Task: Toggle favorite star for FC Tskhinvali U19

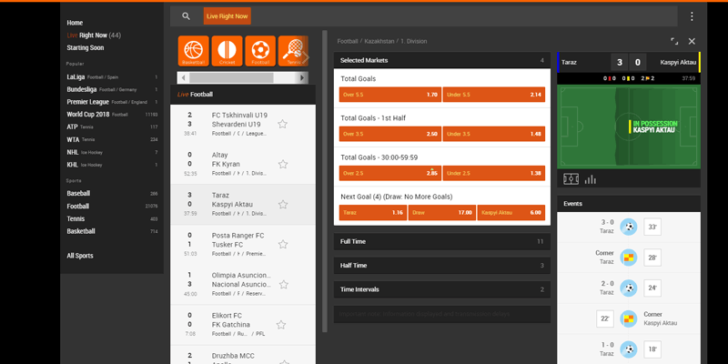Action: pos(282,124)
